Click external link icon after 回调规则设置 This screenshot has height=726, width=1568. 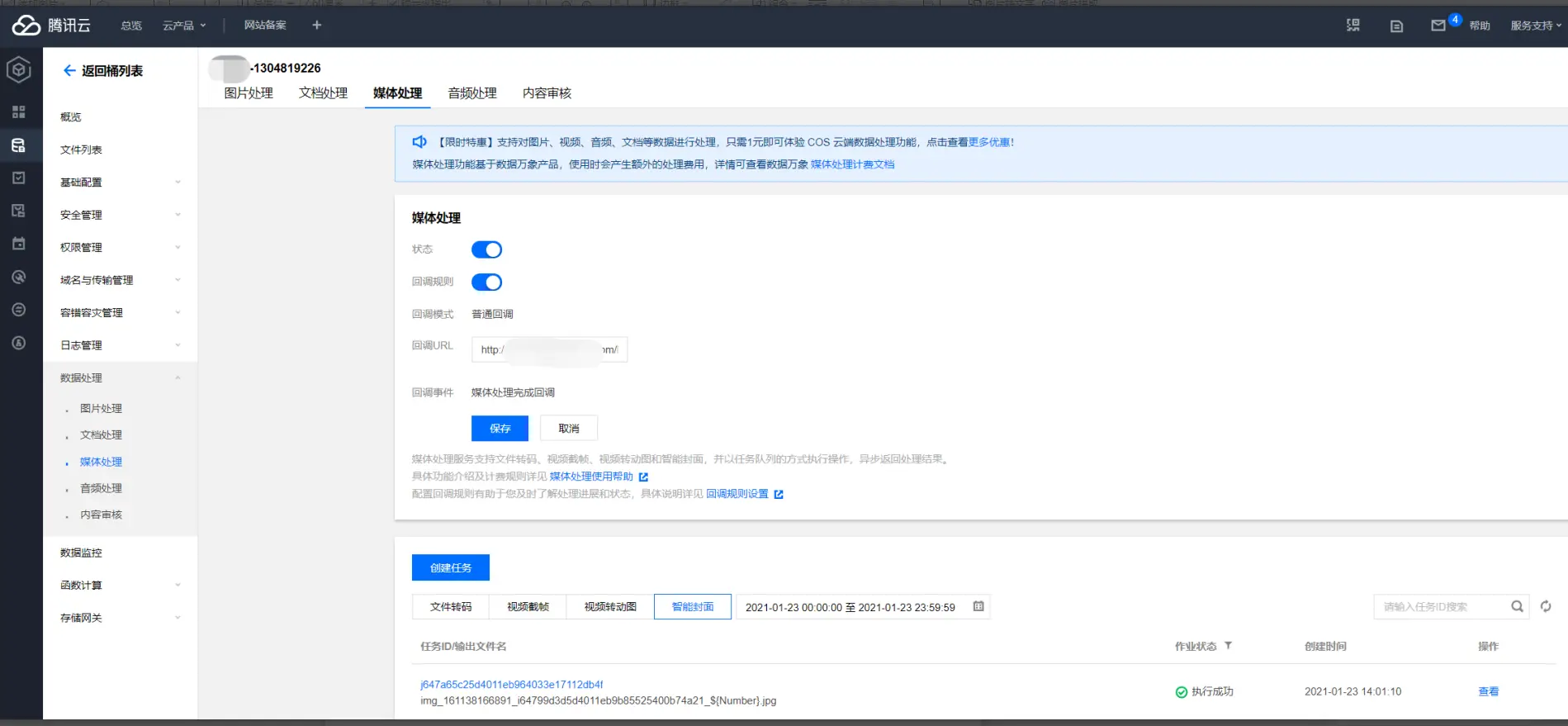click(x=779, y=494)
